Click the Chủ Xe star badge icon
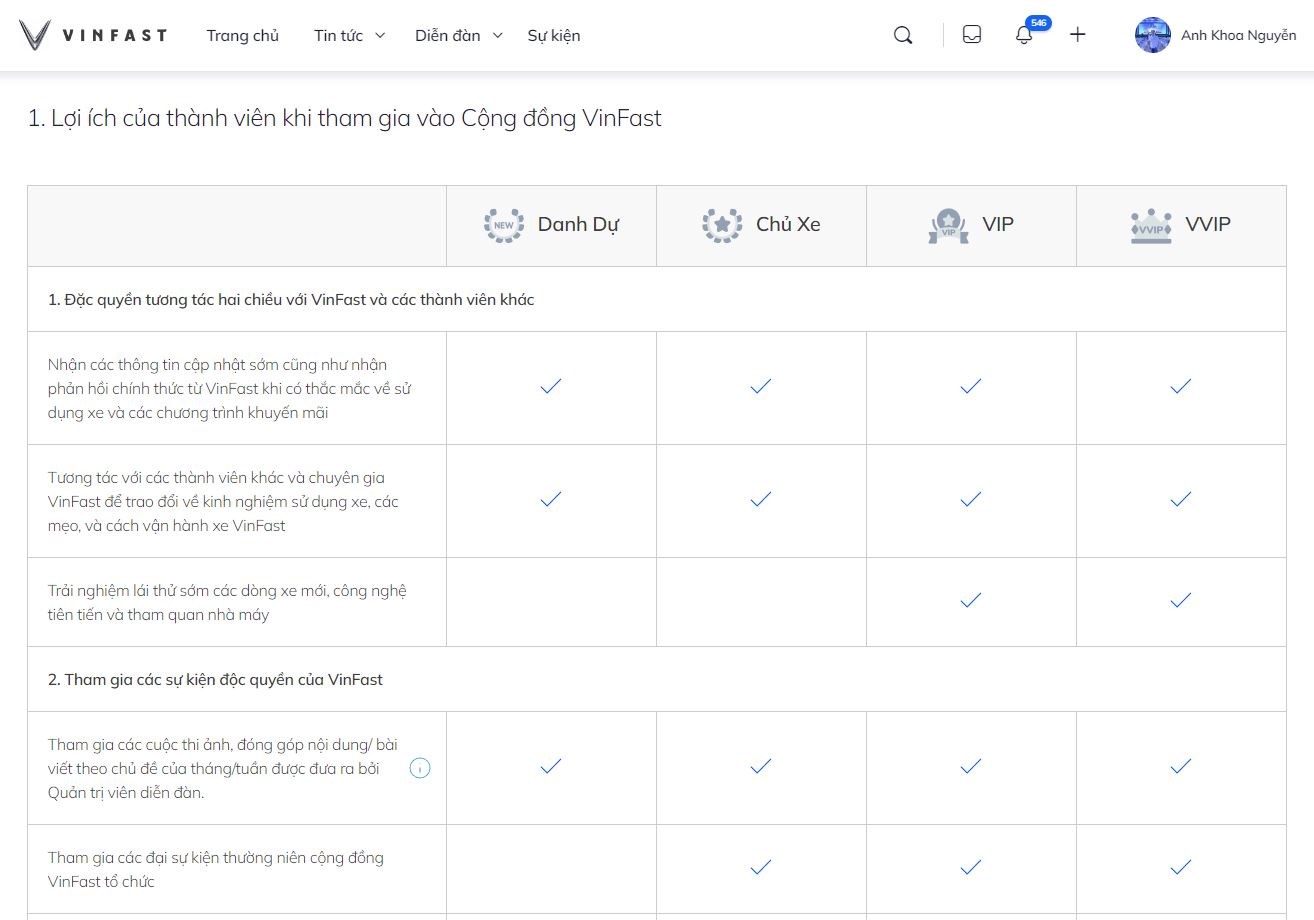Screen dimensions: 1314x920 tap(722, 225)
